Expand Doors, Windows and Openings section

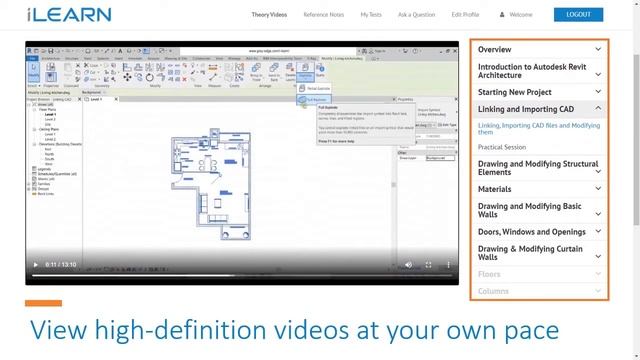pos(539,232)
